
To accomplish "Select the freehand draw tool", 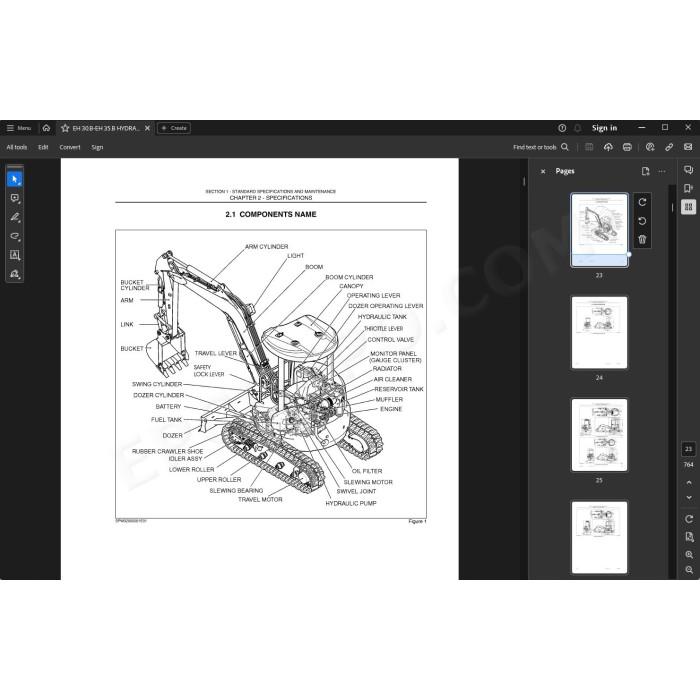I will (x=15, y=236).
